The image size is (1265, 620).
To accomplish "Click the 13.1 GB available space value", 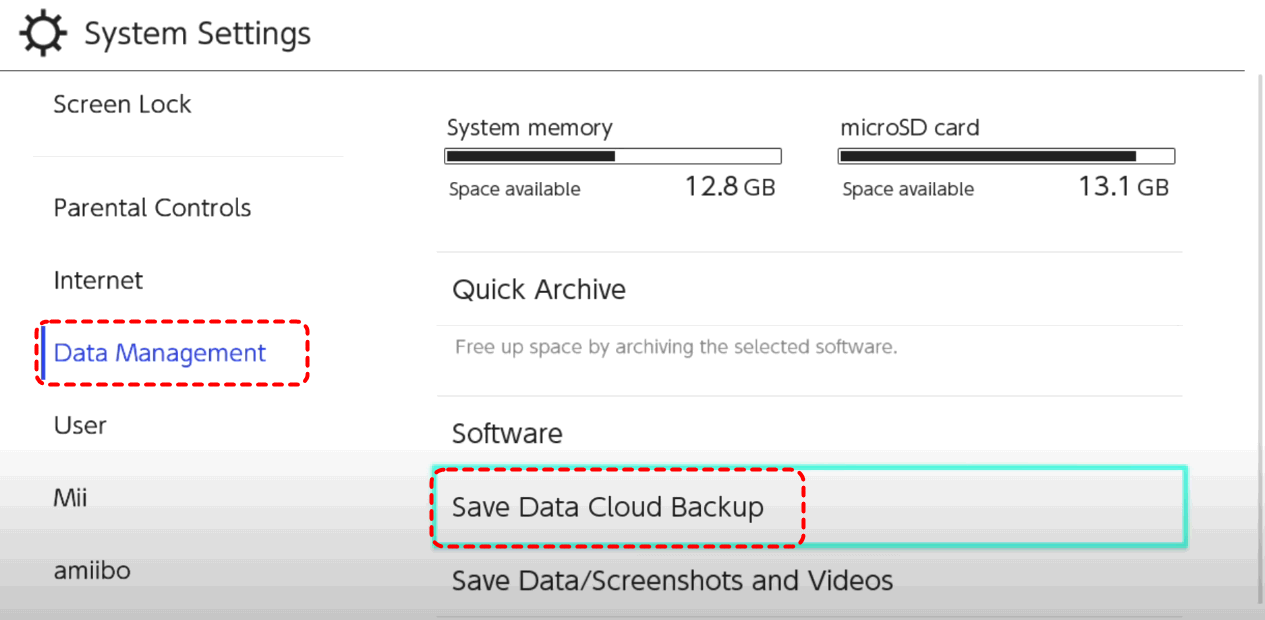I will [1123, 186].
